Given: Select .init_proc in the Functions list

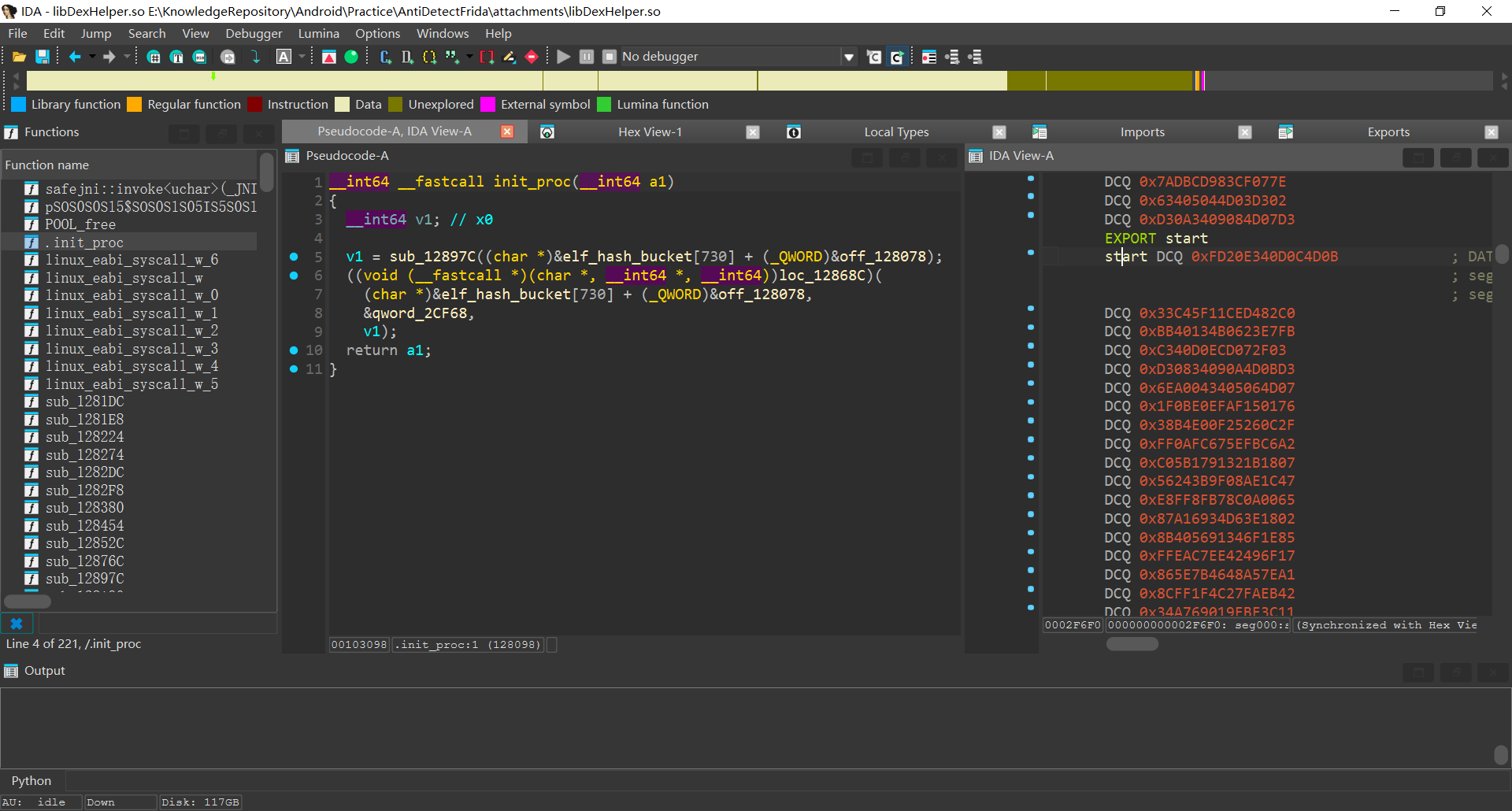Looking at the screenshot, I should click(130, 243).
